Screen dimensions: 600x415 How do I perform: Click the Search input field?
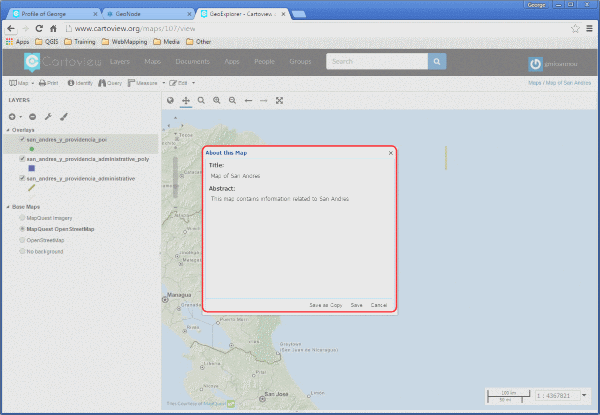click(377, 61)
